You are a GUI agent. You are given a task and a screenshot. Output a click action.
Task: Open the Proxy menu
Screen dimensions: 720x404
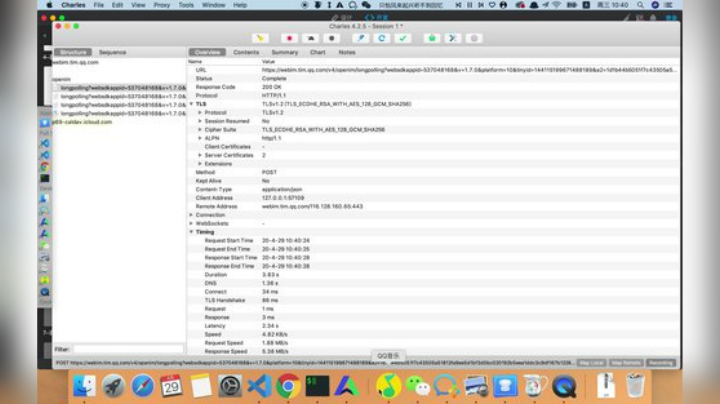[162, 5]
